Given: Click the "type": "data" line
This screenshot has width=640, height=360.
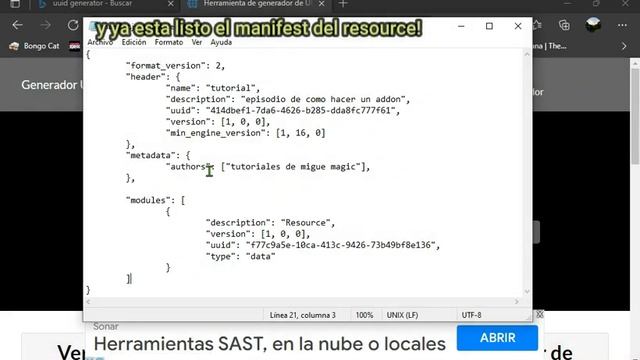Looking at the screenshot, I should 240,257.
